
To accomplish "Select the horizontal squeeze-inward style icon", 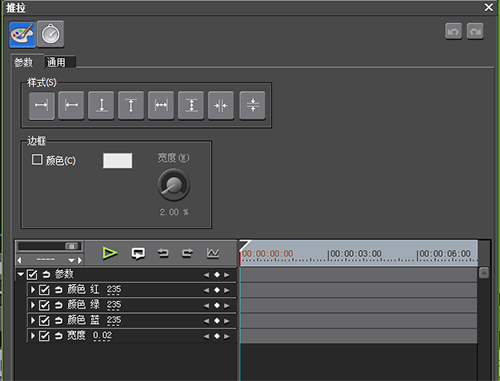I will [221, 105].
